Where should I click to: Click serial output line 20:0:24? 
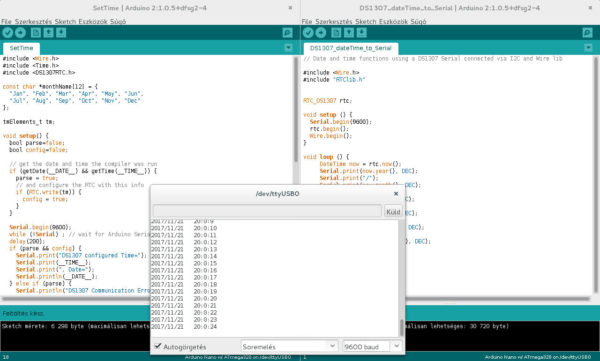[x=184, y=327]
